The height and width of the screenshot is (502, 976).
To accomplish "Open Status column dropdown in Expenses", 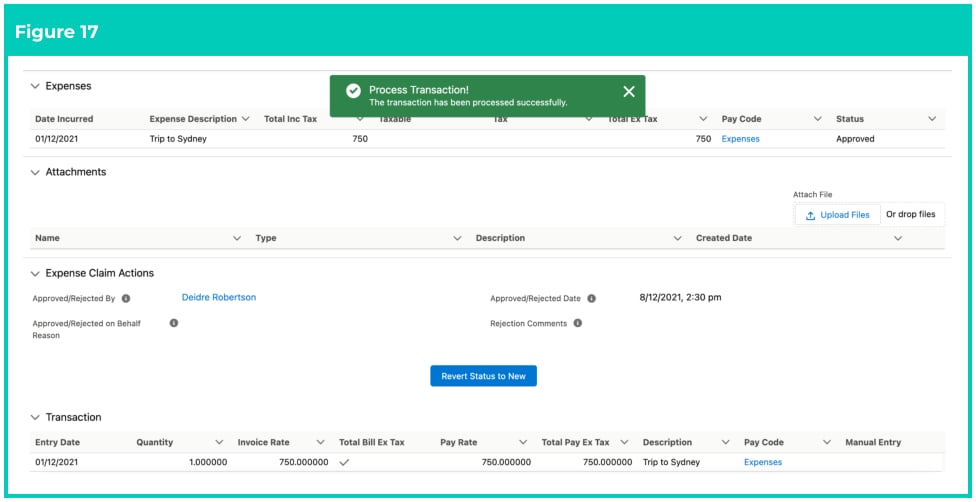I will coord(932,119).
